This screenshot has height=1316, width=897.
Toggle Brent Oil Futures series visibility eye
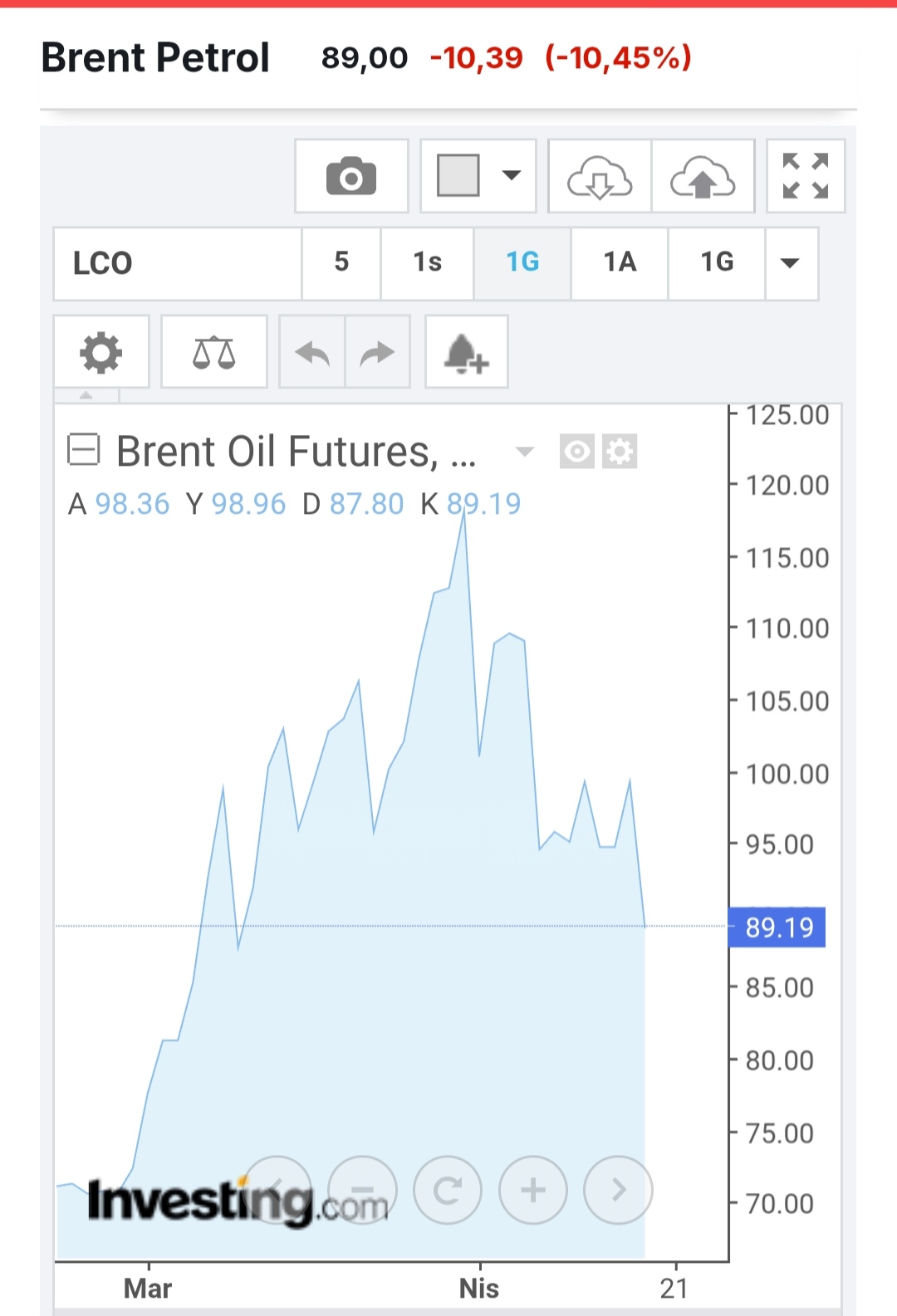(576, 452)
